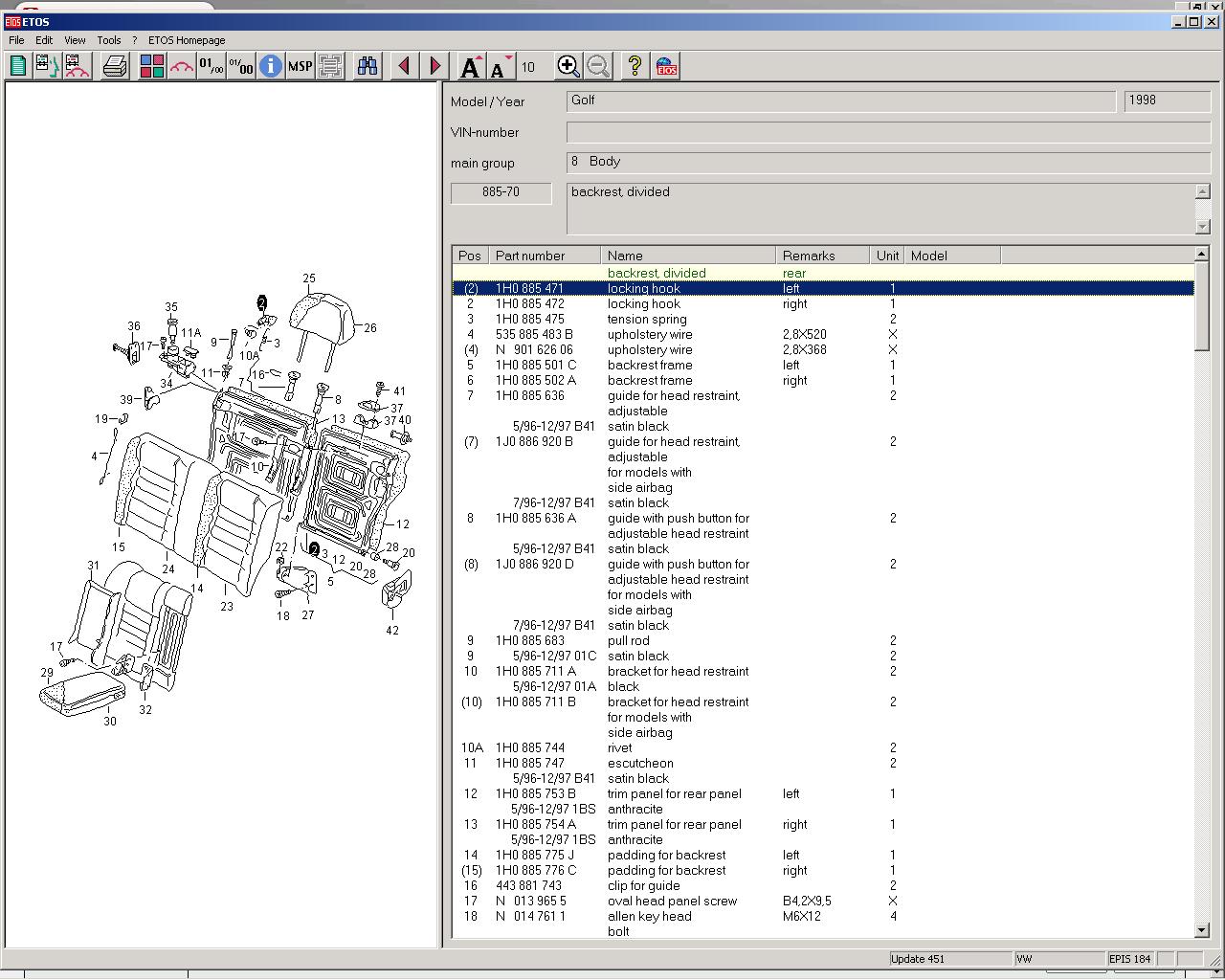Screen dimensions: 1225x980
Task: Click the ETOS globe icon in toolbar
Action: (666, 66)
